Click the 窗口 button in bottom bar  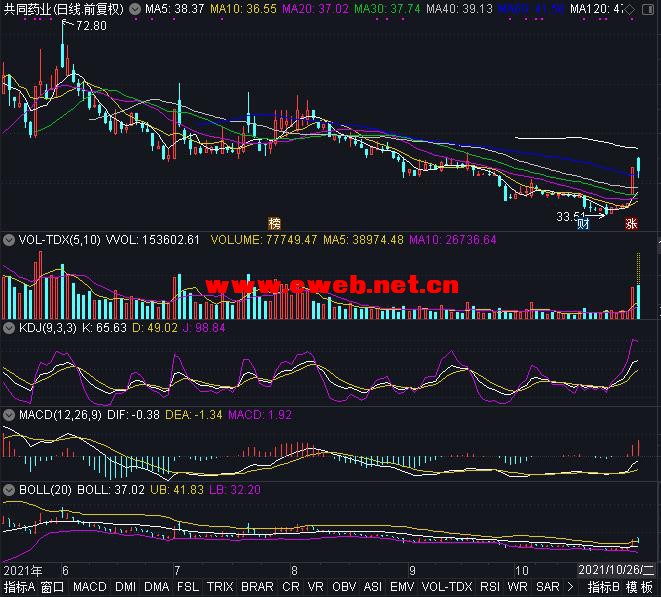pos(53,587)
